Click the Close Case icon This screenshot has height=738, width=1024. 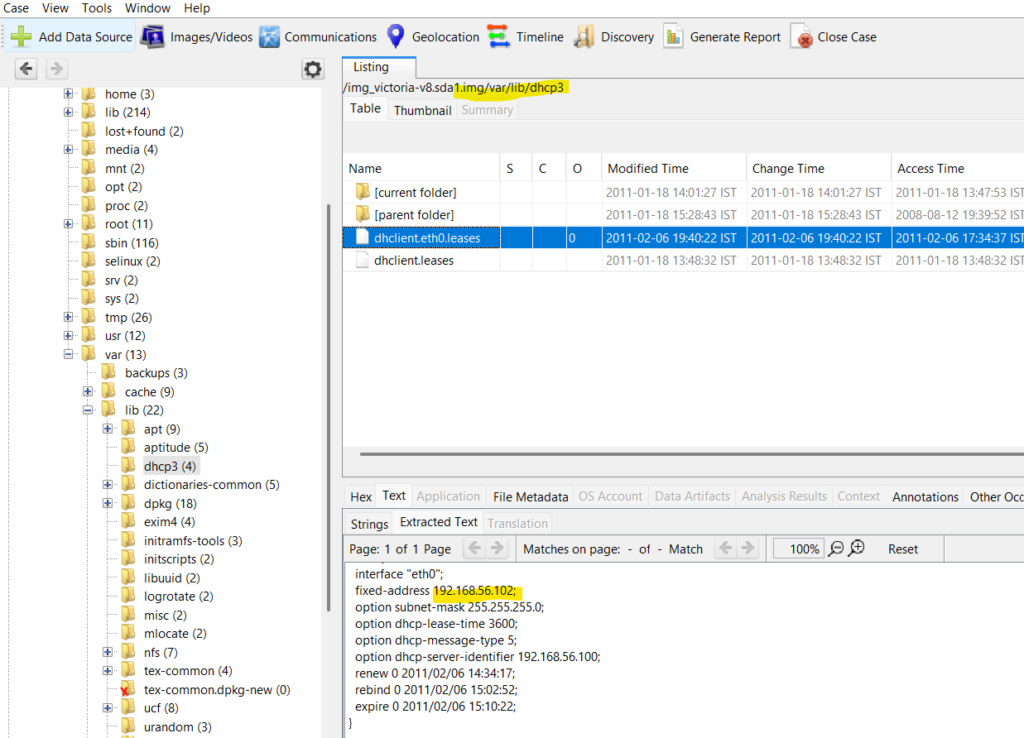click(x=802, y=37)
